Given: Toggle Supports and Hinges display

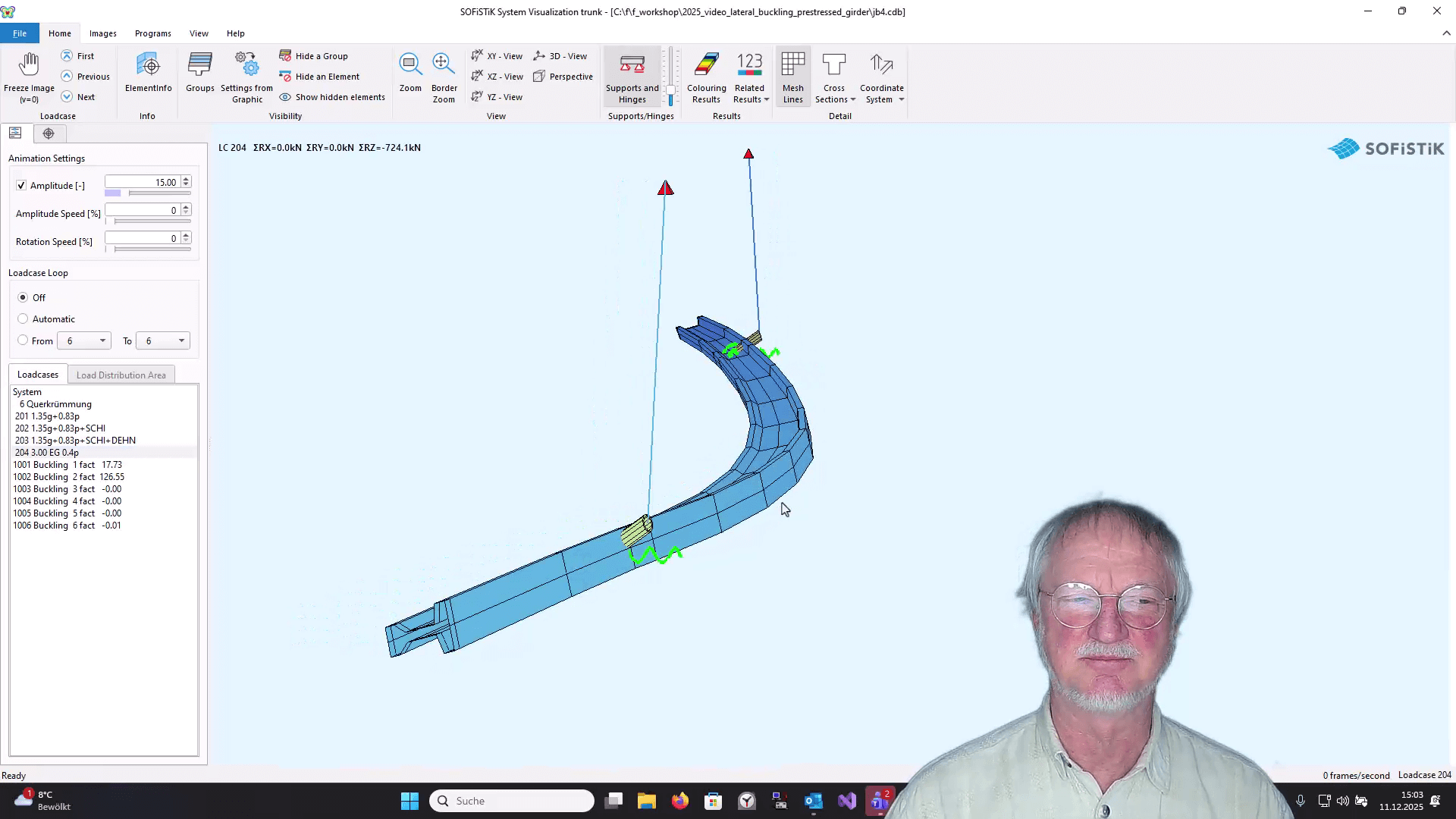Looking at the screenshot, I should (x=632, y=76).
